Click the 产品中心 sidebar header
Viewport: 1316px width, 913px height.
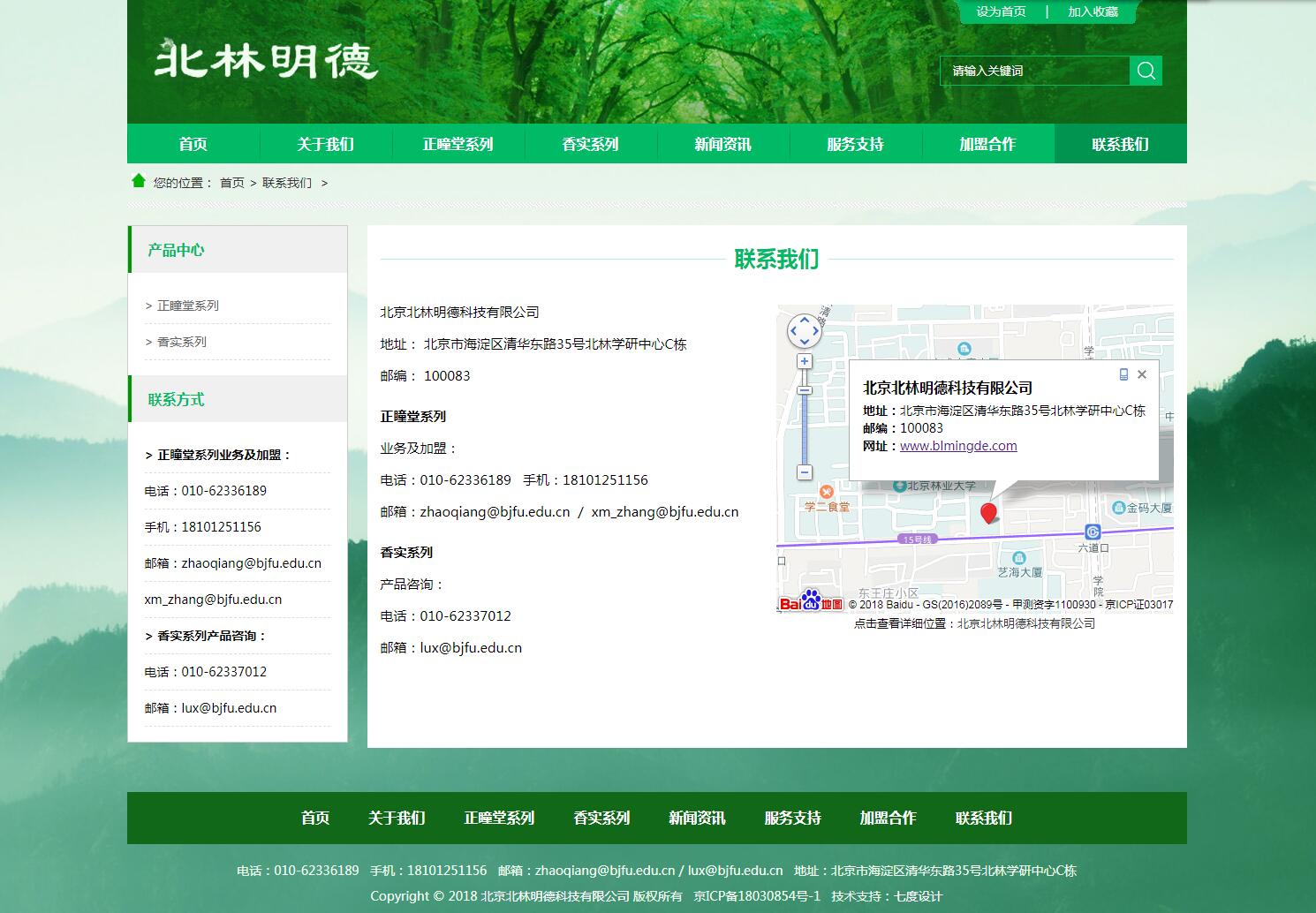point(176,250)
